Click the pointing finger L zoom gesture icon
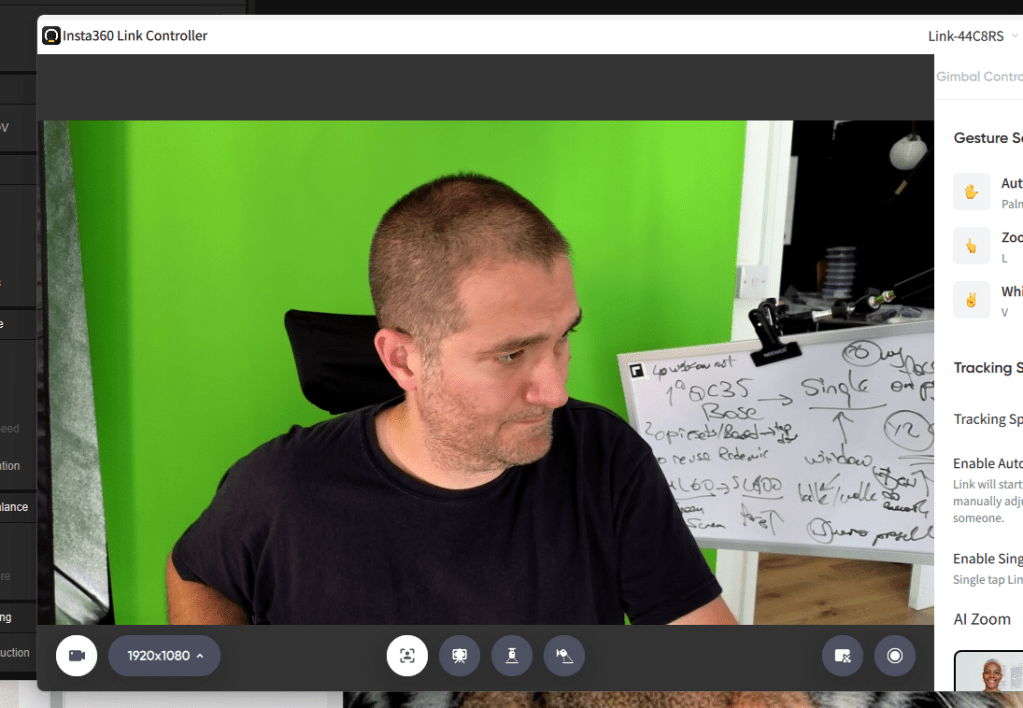The width and height of the screenshot is (1023, 708). [971, 245]
